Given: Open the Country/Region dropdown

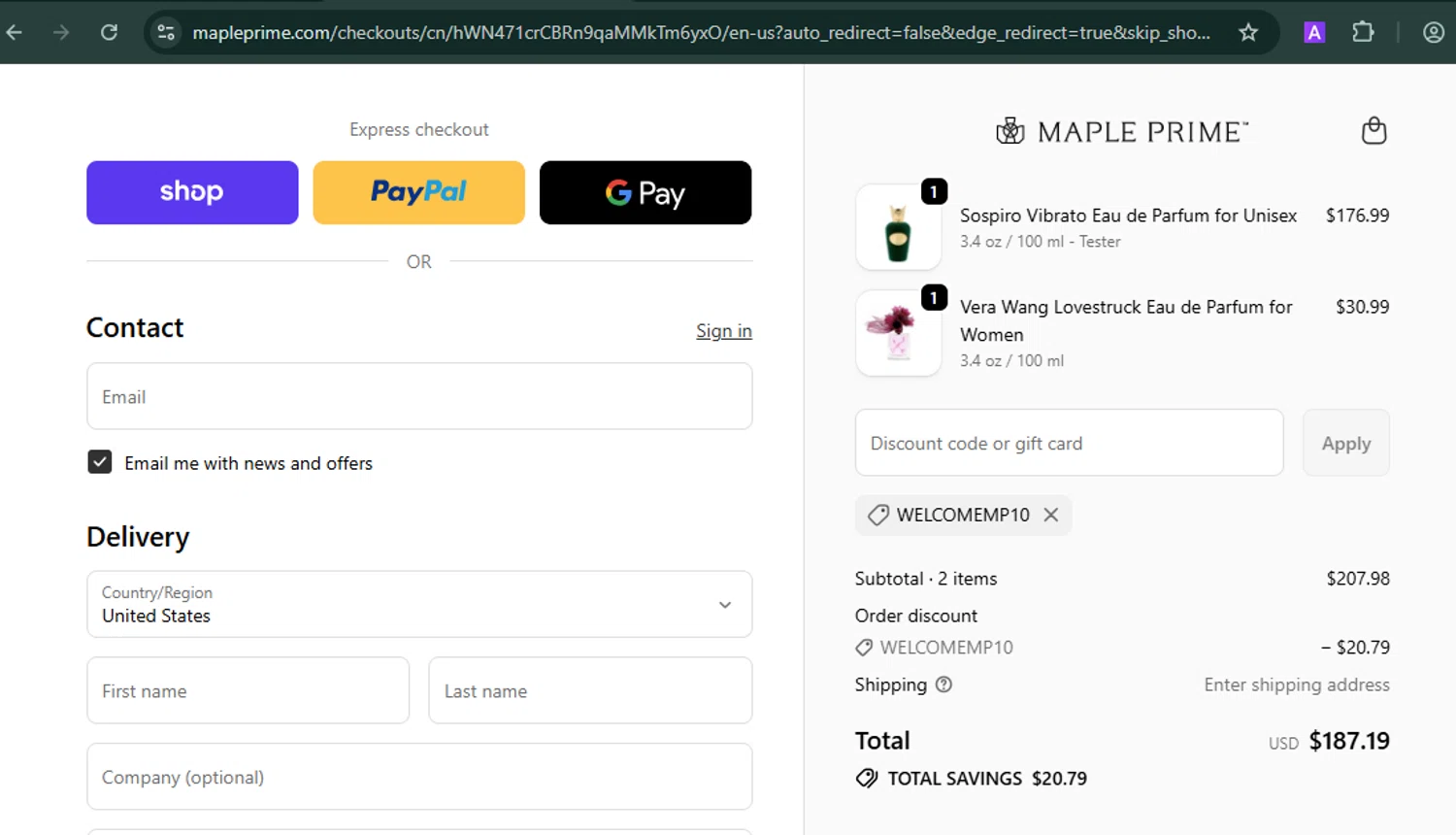Looking at the screenshot, I should tap(419, 604).
